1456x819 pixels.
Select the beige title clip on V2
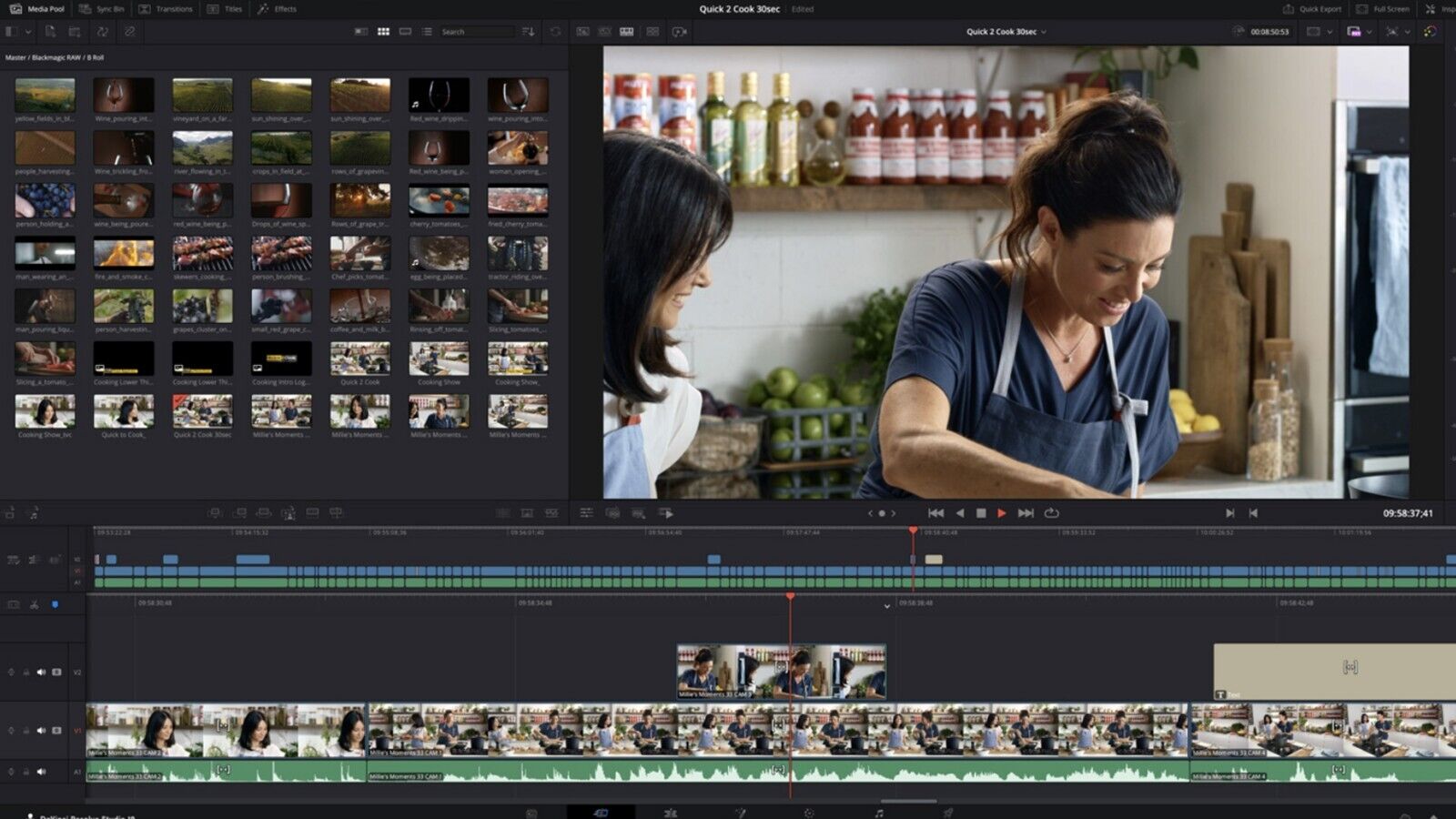pos(1334,672)
